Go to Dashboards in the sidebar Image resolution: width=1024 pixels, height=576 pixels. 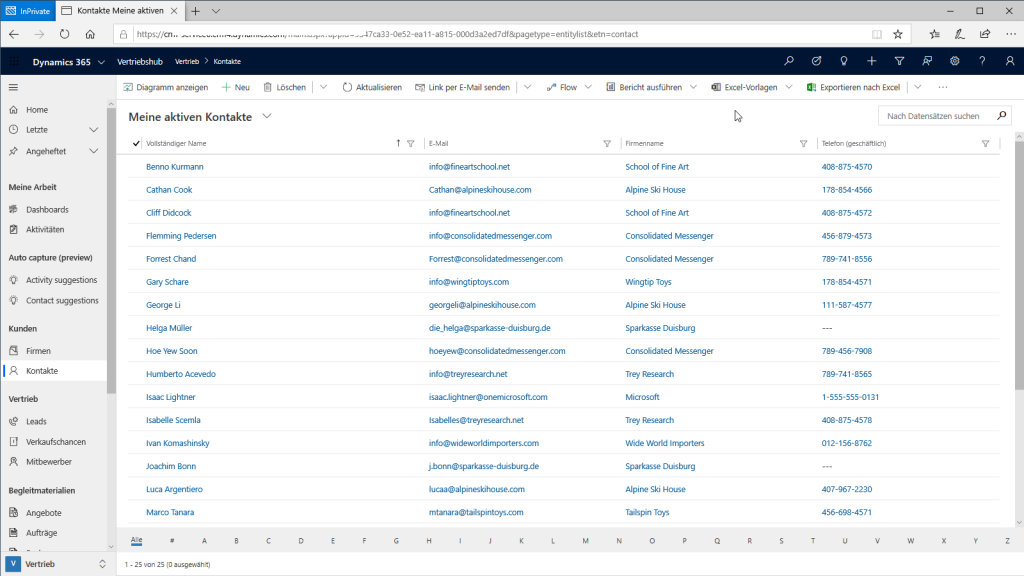point(47,210)
